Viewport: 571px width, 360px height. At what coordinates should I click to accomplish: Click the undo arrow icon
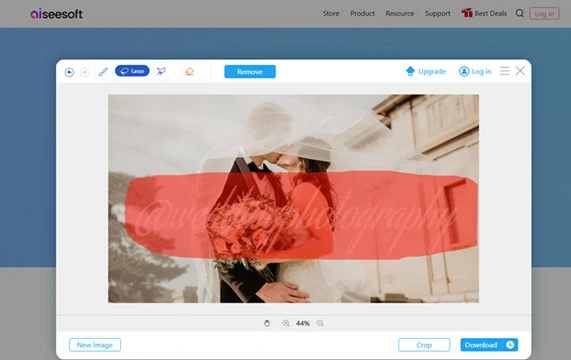[69, 72]
